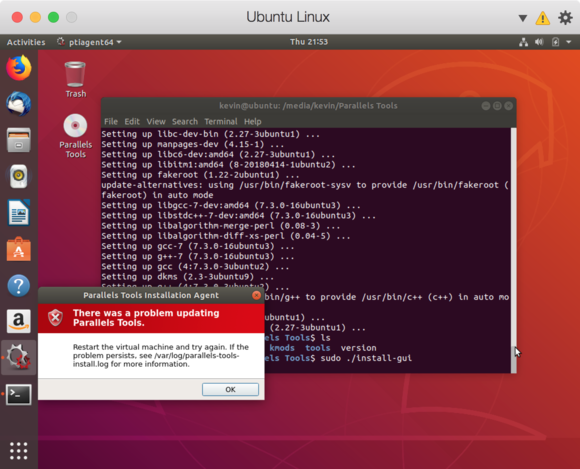The width and height of the screenshot is (580, 469).
Task: Open the Amazon launcher in the dock
Action: click(x=18, y=321)
